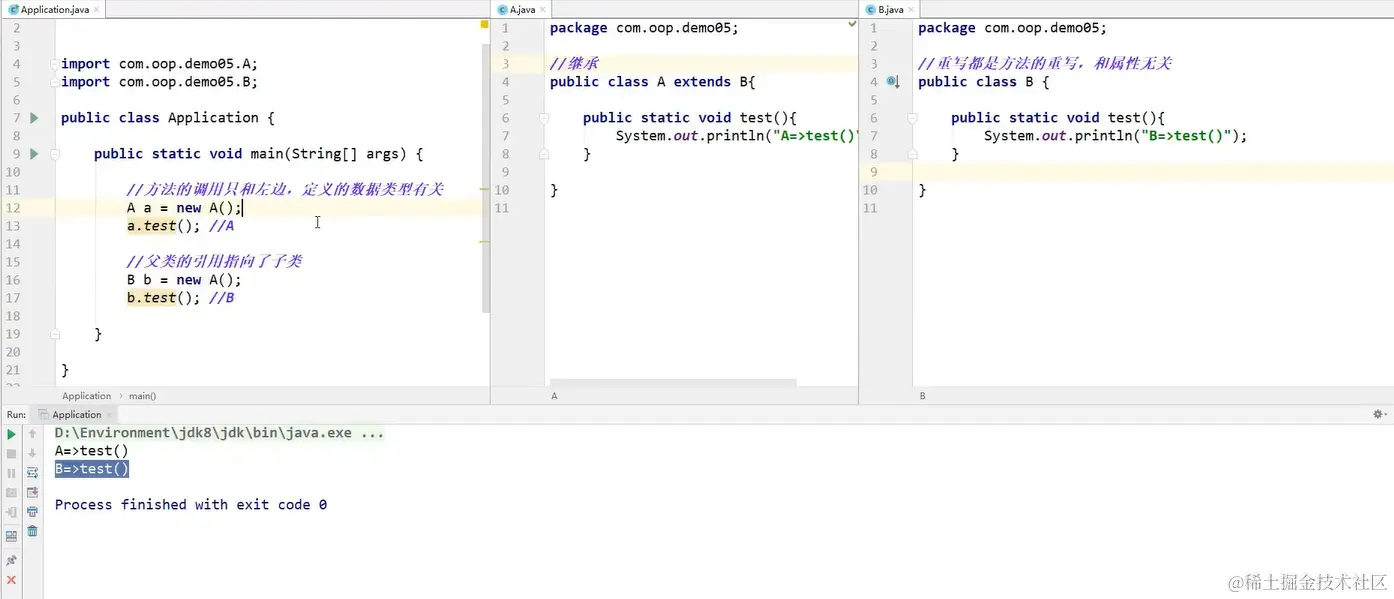The height and width of the screenshot is (599, 1394).
Task: Click the Restore layout icon in Run toolbar
Action: click(12, 536)
